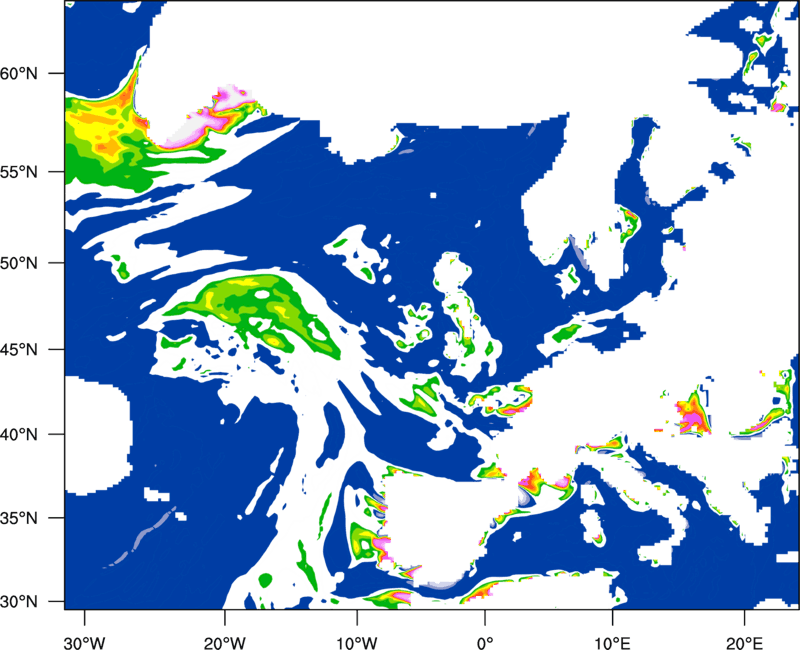The image size is (800, 650).
Task: Click the 40°N latitude label
Action: pyautogui.click(x=19, y=435)
